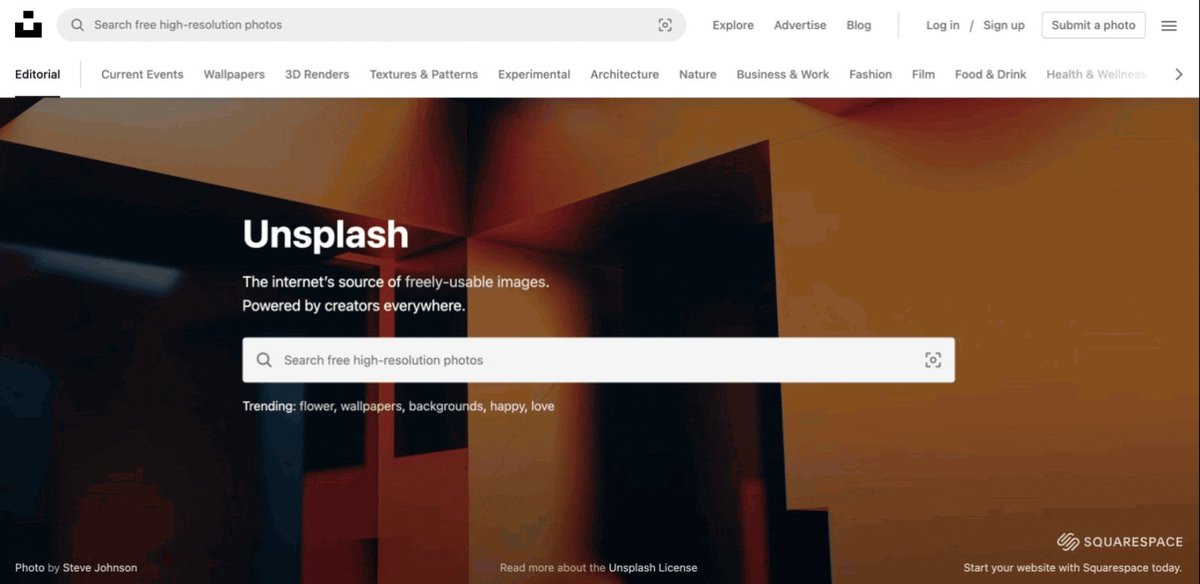1200x584 pixels.
Task: Open the Advertise page
Action: click(800, 25)
